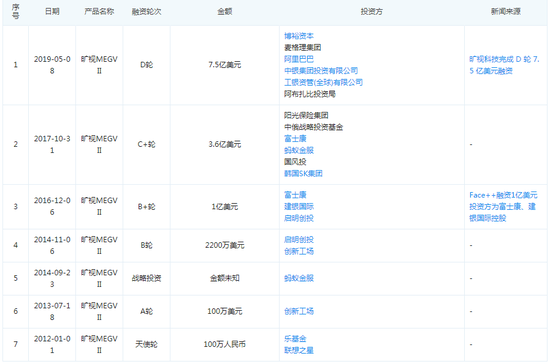Viewport: 550px width, 364px height.
Task: Open 启明创投 link in the B轮 row
Action: click(299, 240)
